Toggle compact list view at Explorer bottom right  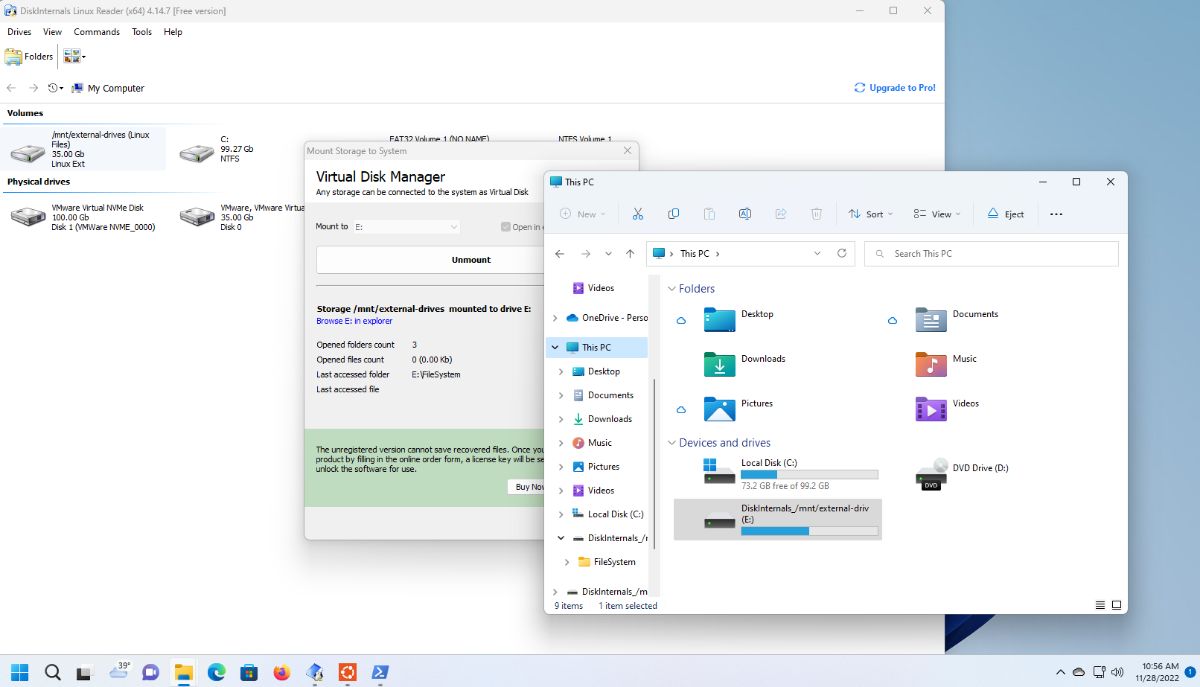1116,605
